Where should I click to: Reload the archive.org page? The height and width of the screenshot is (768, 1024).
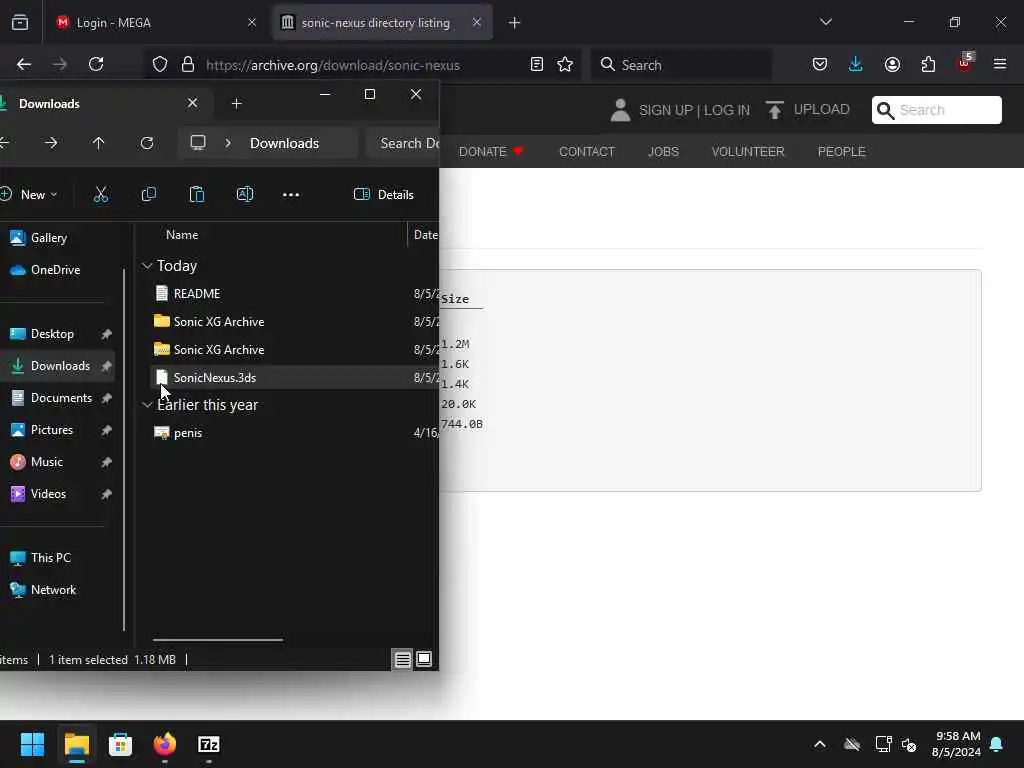(x=96, y=64)
